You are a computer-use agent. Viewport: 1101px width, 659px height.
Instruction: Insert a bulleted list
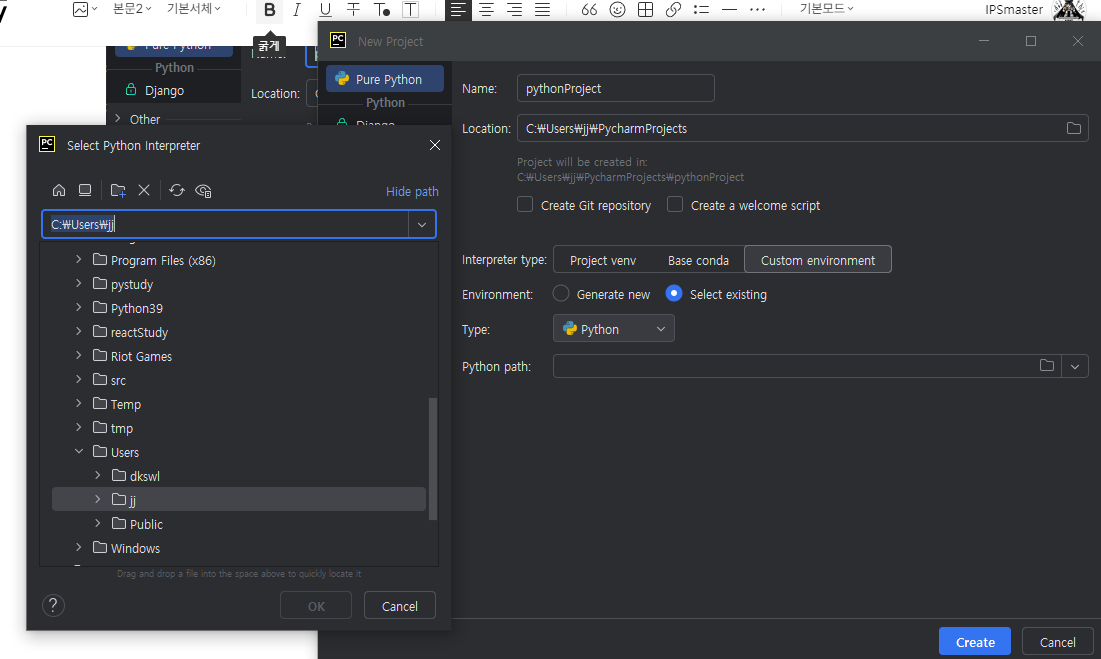[701, 10]
